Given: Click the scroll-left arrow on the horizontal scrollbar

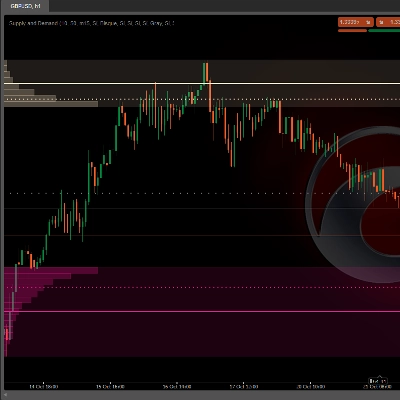Looking at the screenshot, I should pyautogui.click(x=5, y=395).
